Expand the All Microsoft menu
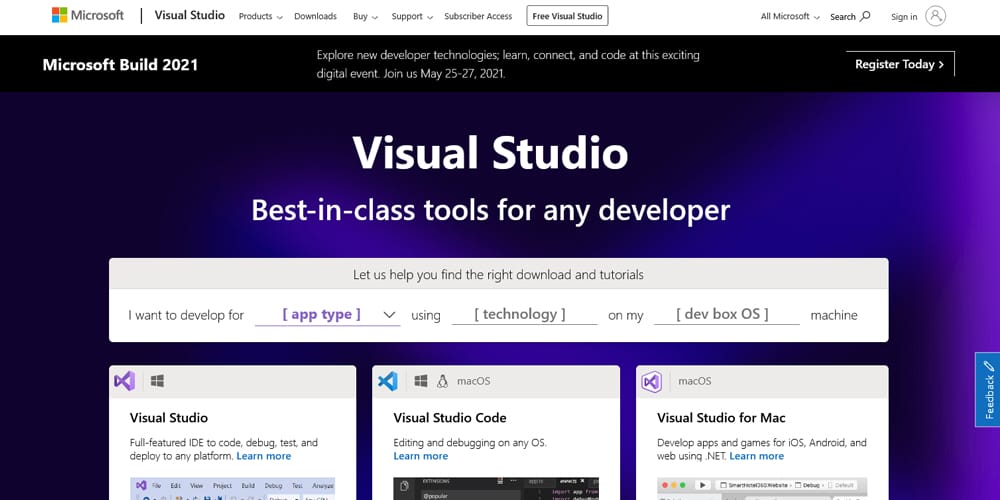Viewport: 1000px width, 500px height. [x=790, y=17]
